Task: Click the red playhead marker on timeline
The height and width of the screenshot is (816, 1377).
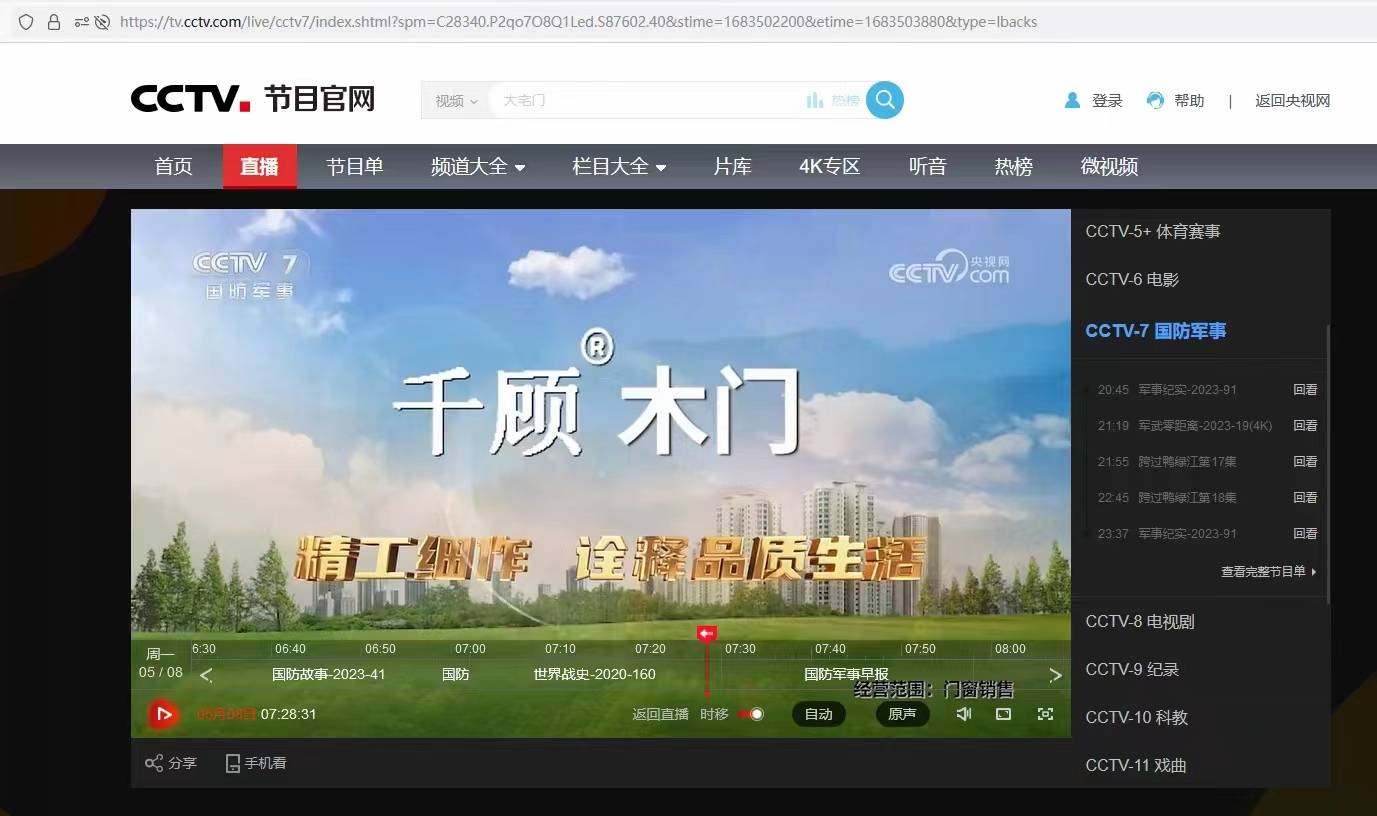Action: coord(706,633)
